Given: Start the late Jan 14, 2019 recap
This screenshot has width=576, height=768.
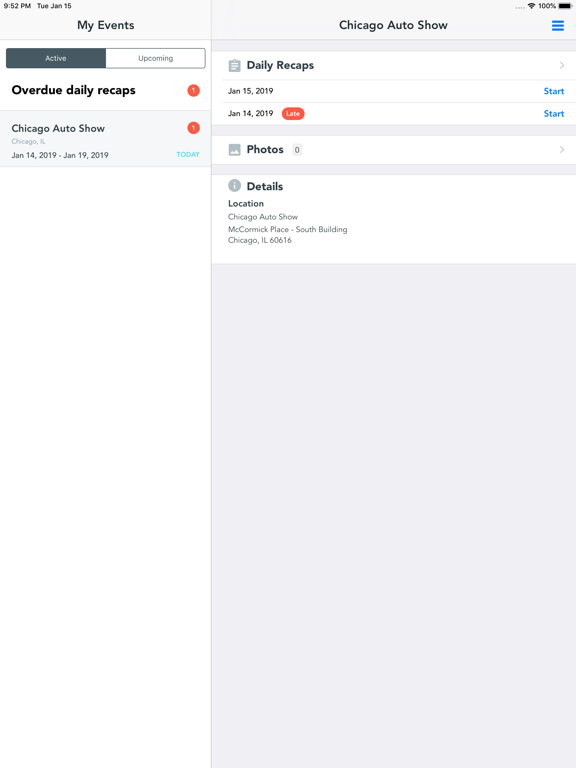Looking at the screenshot, I should (x=553, y=114).
